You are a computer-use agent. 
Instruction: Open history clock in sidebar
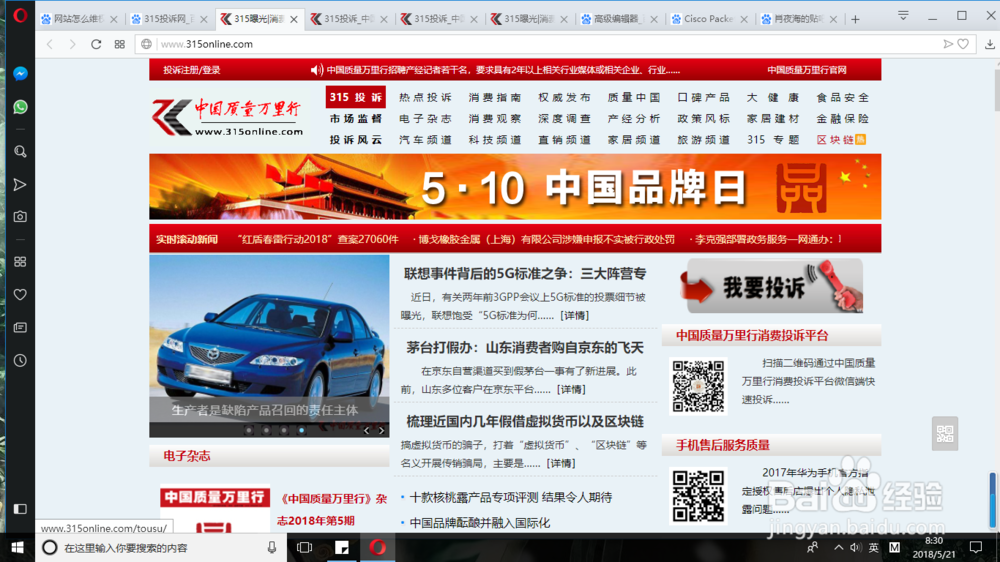[x=20, y=360]
